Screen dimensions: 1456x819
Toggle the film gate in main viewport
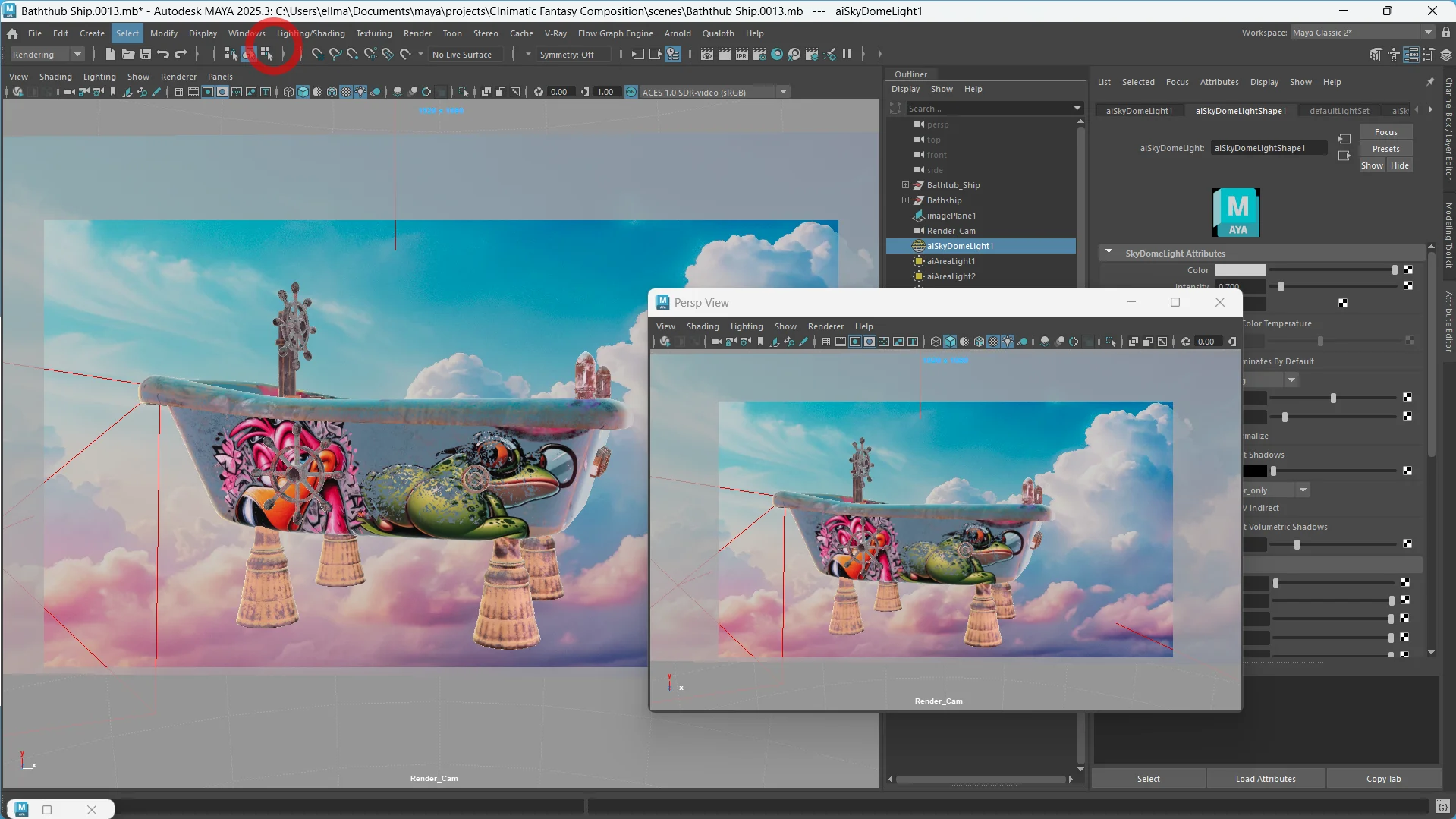coord(193,92)
